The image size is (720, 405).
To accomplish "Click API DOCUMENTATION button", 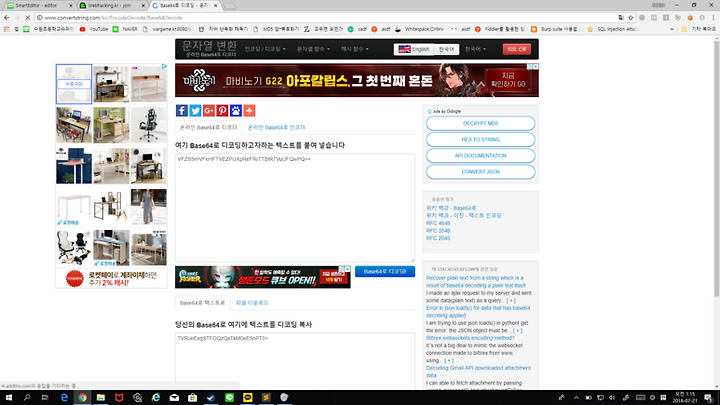I will point(480,156).
